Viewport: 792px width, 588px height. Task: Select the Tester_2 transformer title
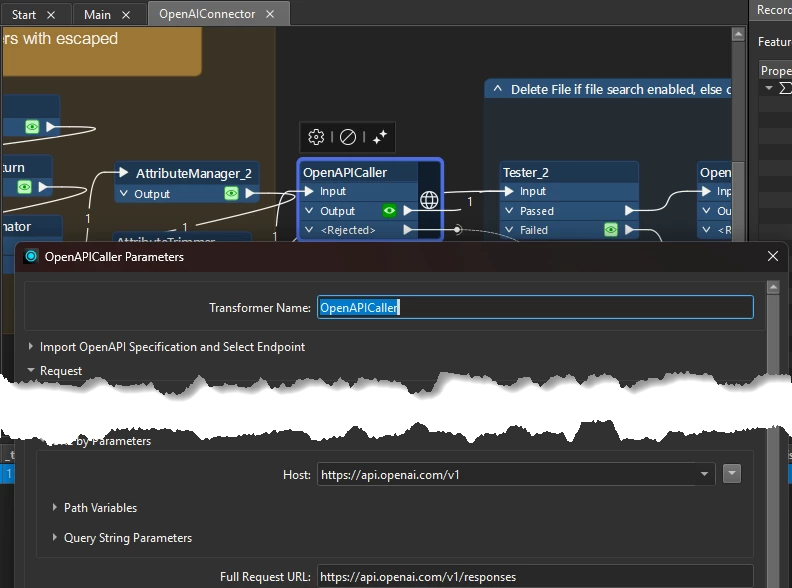526,172
